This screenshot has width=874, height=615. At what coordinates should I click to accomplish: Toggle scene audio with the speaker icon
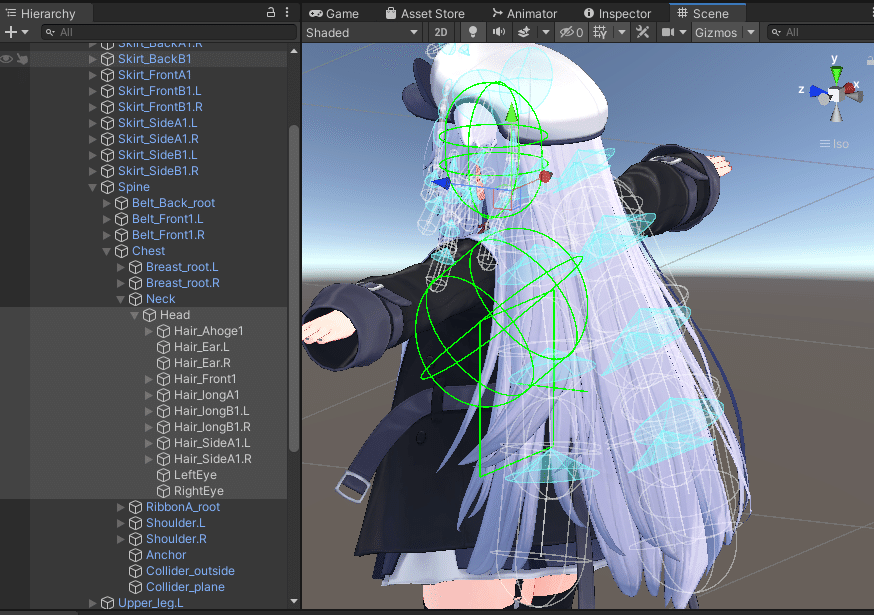tap(497, 32)
